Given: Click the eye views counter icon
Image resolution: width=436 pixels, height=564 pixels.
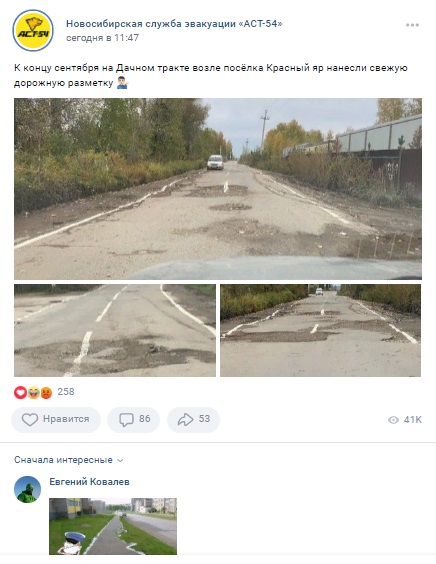Looking at the screenshot, I should pyautogui.click(x=393, y=420).
